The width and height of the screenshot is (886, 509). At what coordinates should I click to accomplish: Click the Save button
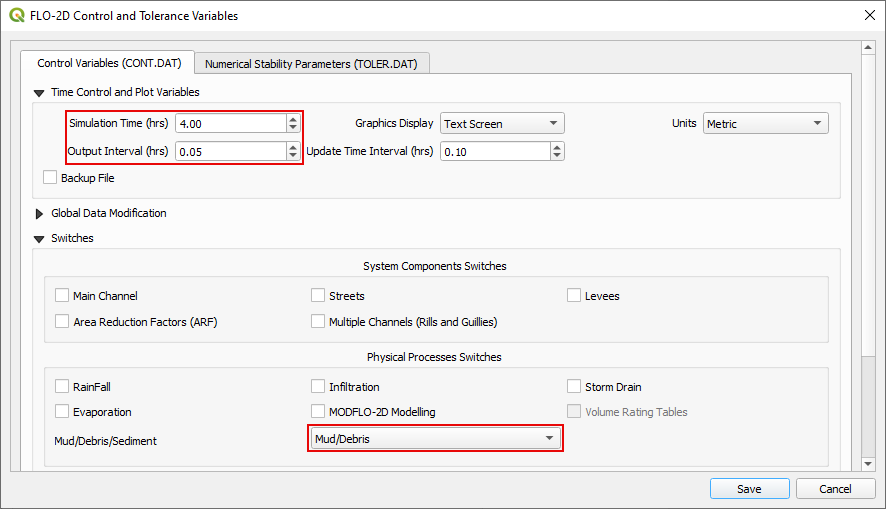pyautogui.click(x=749, y=489)
